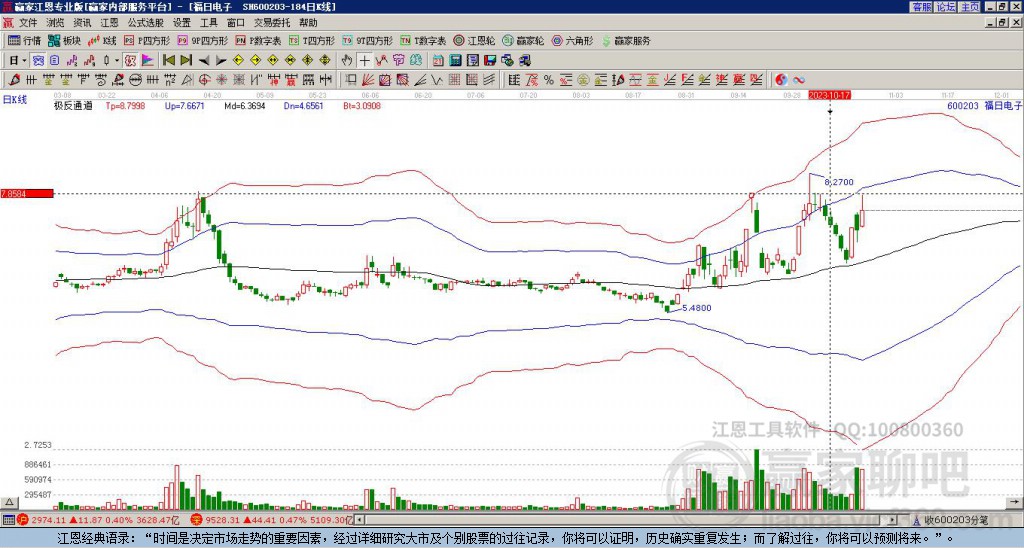
Task: Open the 9P四方形 tool
Action: (x=203, y=40)
